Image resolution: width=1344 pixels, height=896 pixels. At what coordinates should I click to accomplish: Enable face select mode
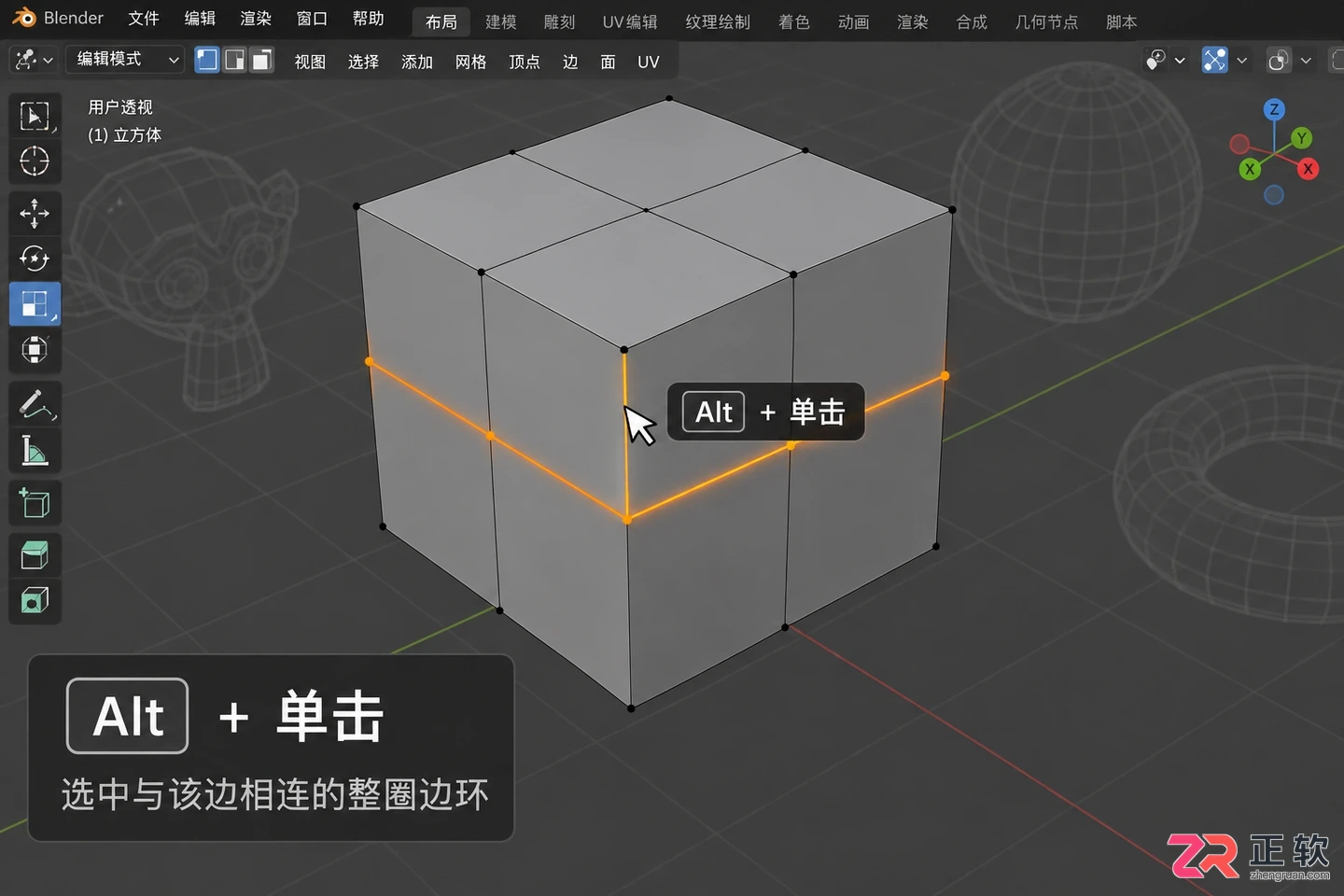click(262, 61)
